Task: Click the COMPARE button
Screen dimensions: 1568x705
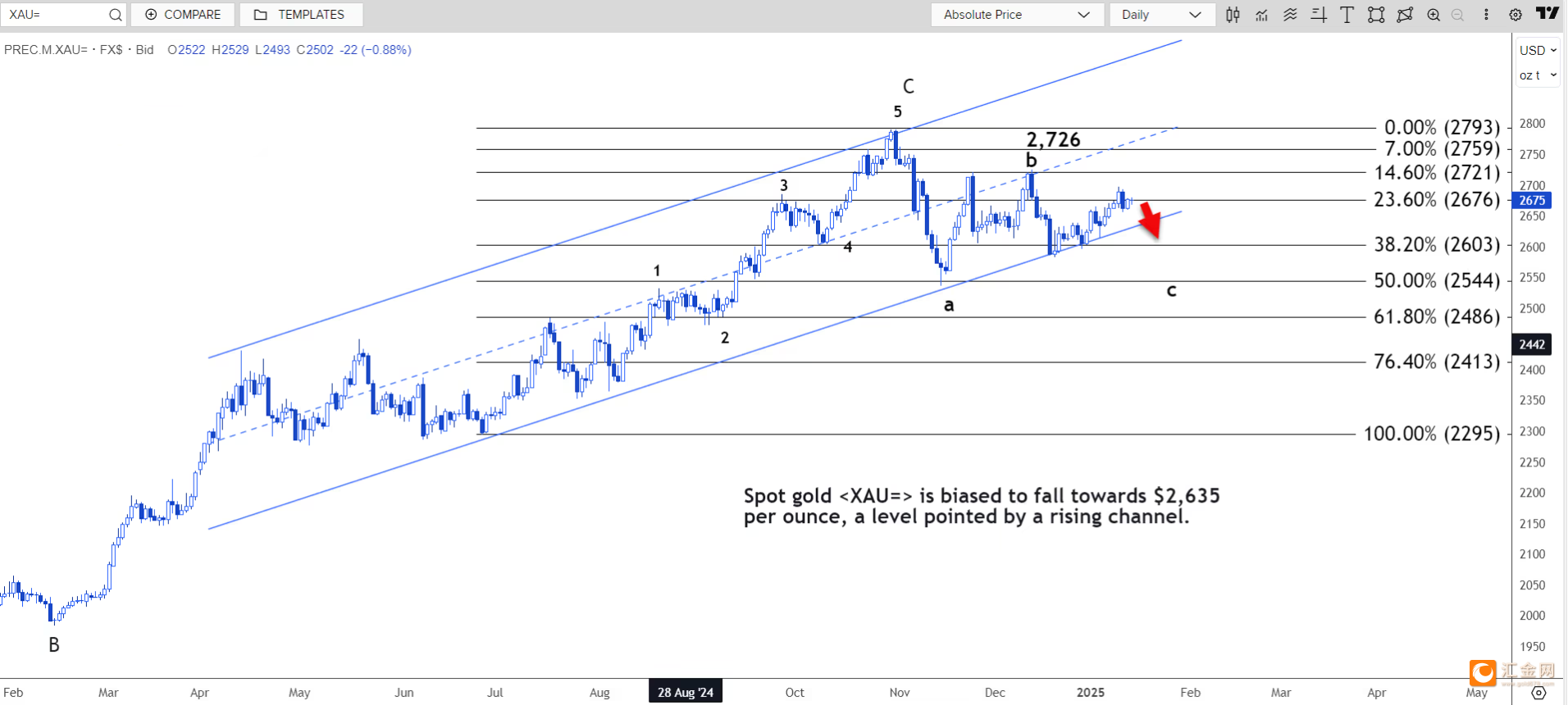Action: point(183,15)
